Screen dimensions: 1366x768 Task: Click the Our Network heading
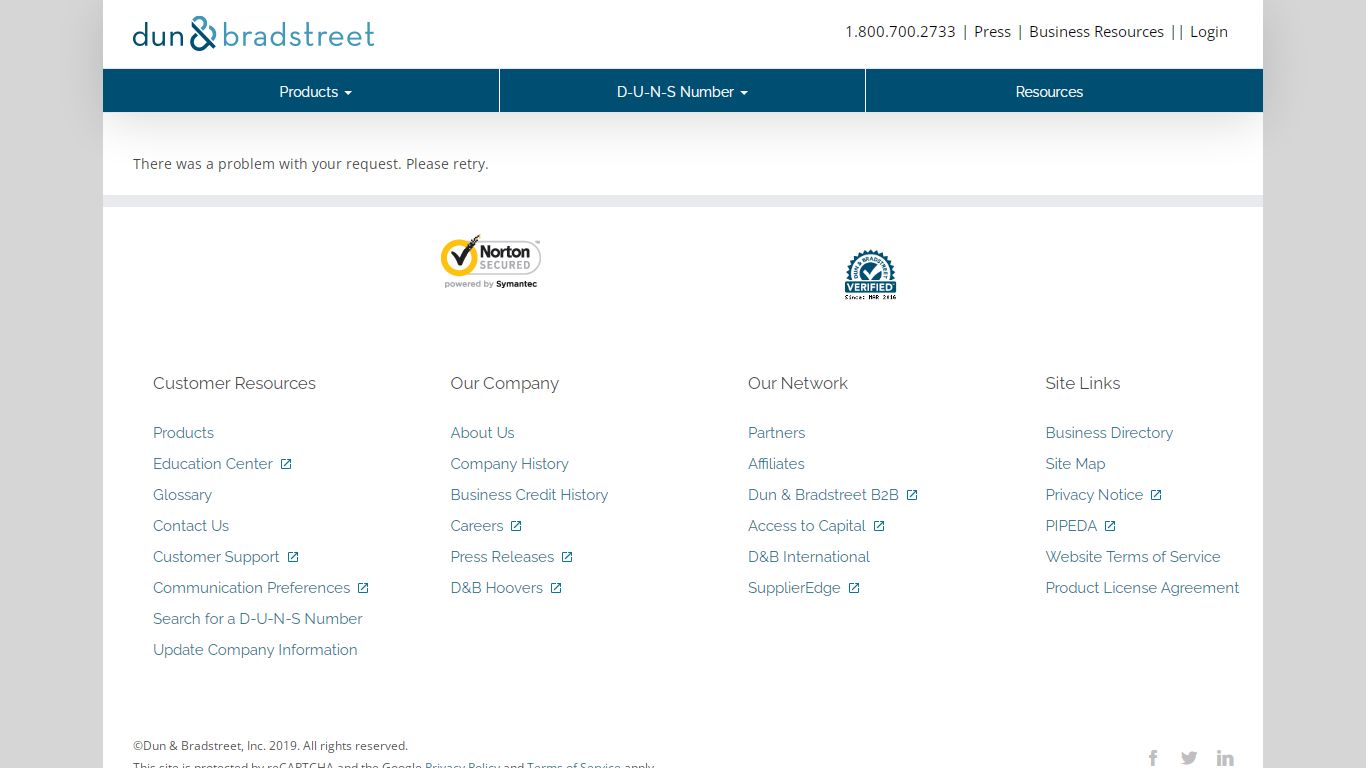tap(798, 383)
